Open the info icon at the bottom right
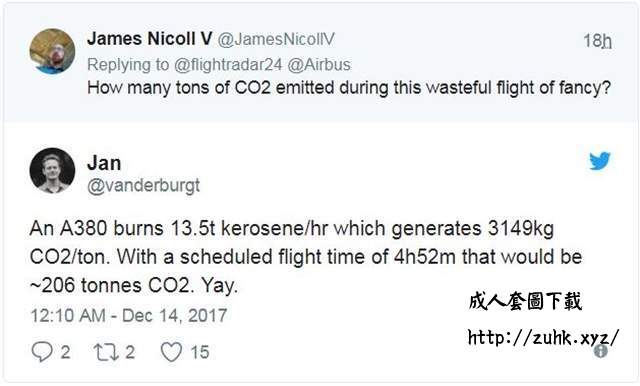640x386 pixels. tap(600, 351)
